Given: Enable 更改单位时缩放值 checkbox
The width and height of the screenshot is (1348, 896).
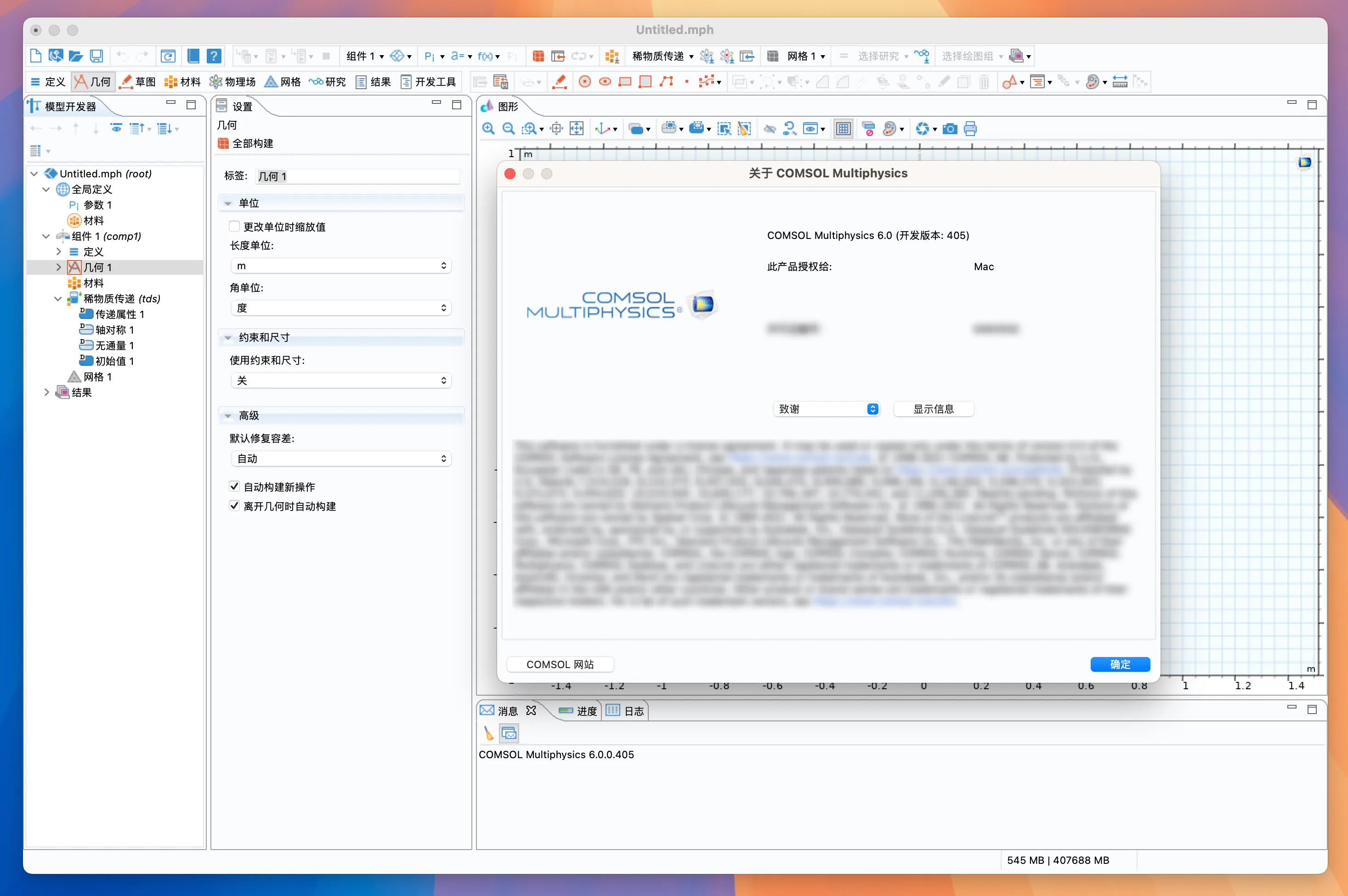Looking at the screenshot, I should click(x=234, y=226).
